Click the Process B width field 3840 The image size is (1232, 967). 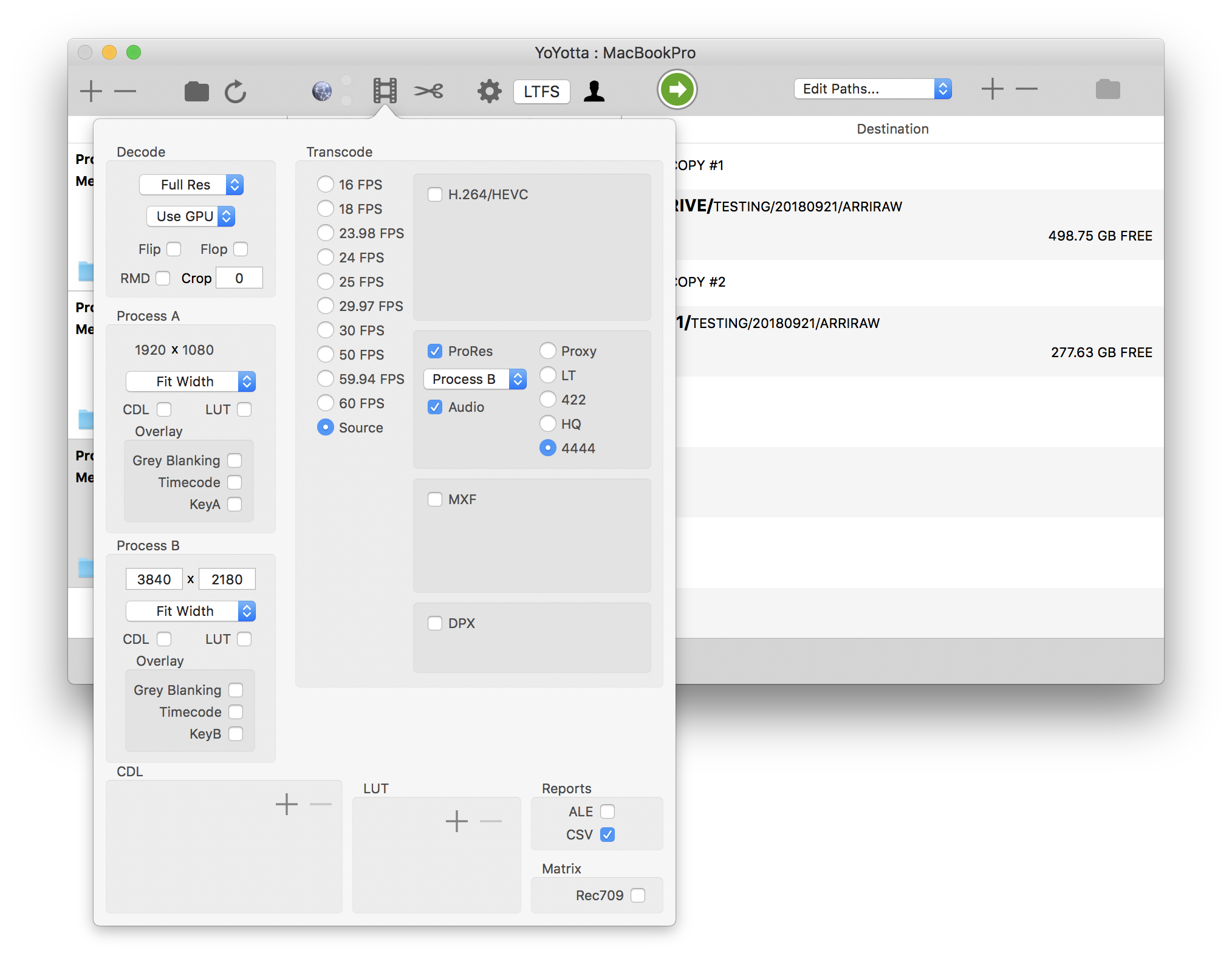[x=154, y=579]
